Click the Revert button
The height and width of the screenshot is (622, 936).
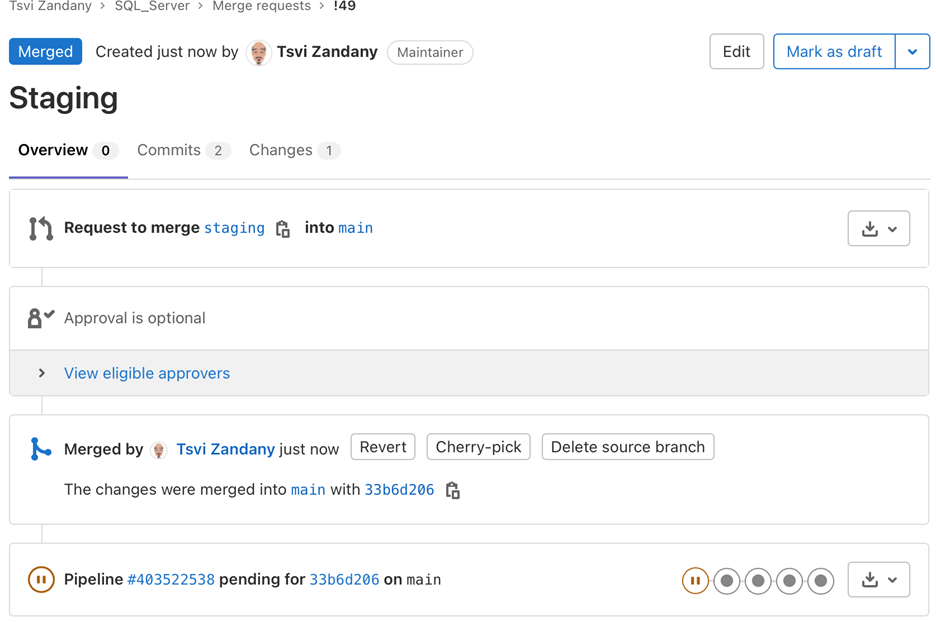pos(383,447)
